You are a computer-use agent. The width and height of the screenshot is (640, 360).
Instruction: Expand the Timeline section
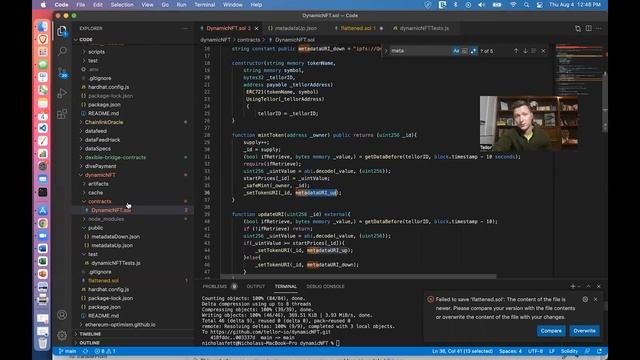pyautogui.click(x=133, y=334)
